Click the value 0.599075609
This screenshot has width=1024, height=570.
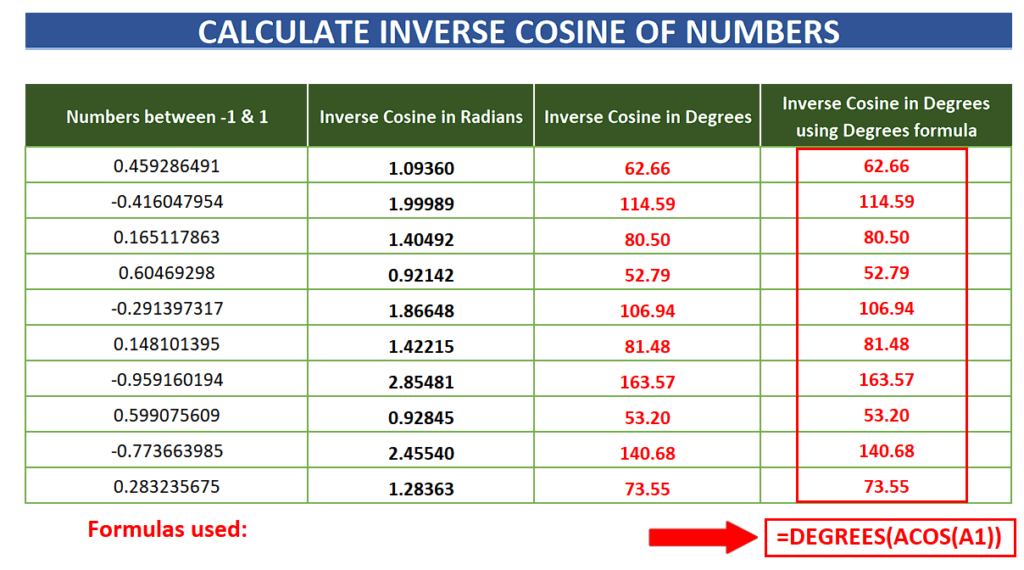click(167, 415)
